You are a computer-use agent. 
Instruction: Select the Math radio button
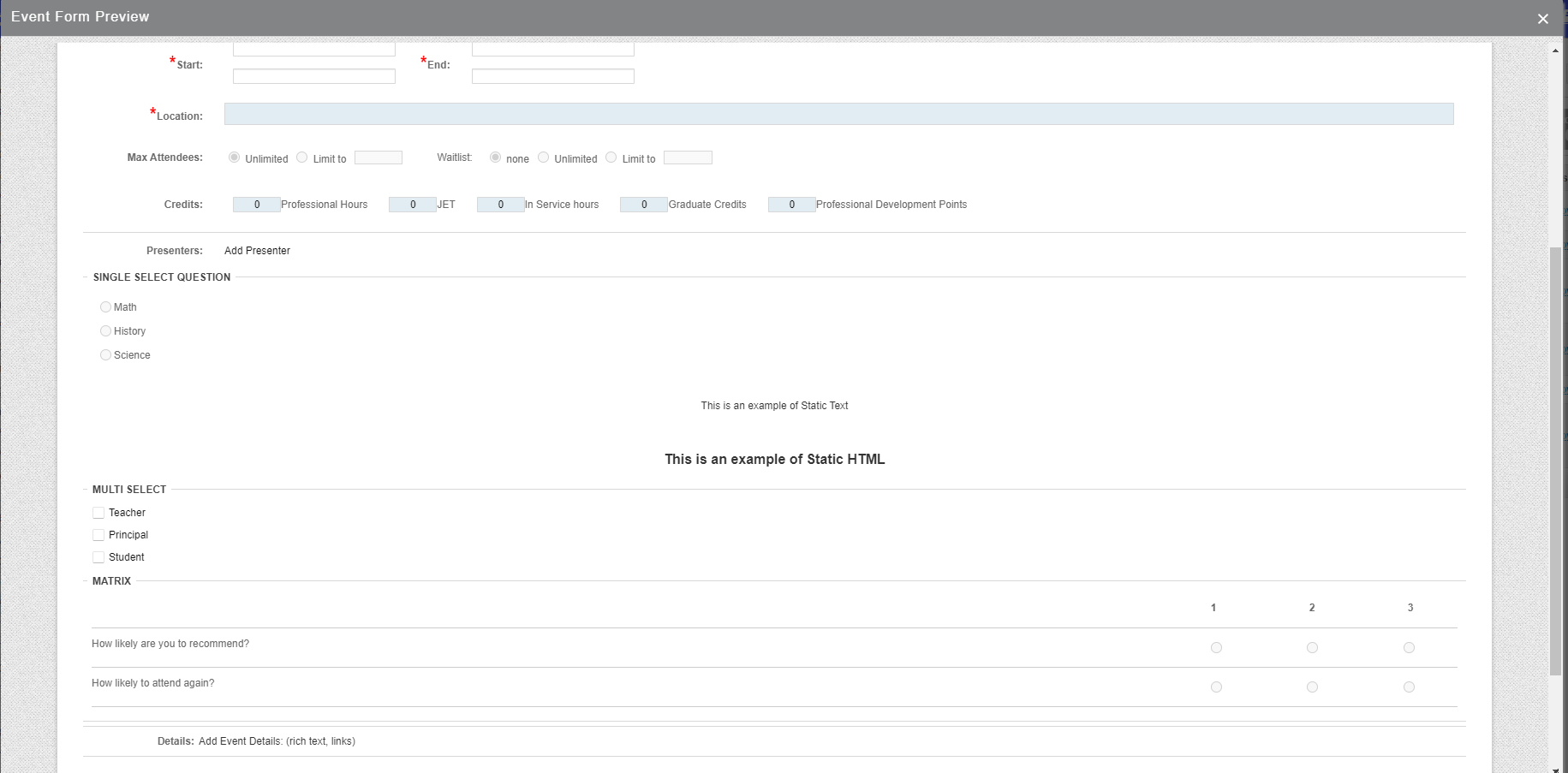pos(105,306)
